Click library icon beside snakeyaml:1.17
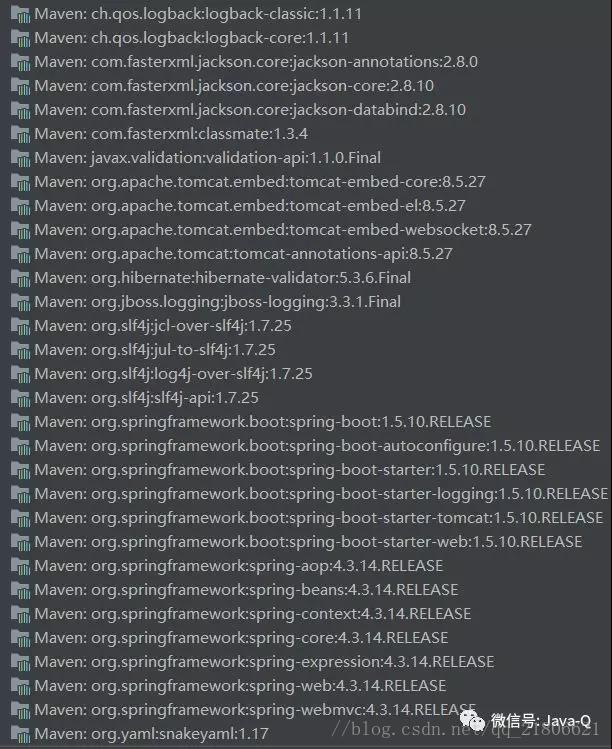 pos(21,734)
